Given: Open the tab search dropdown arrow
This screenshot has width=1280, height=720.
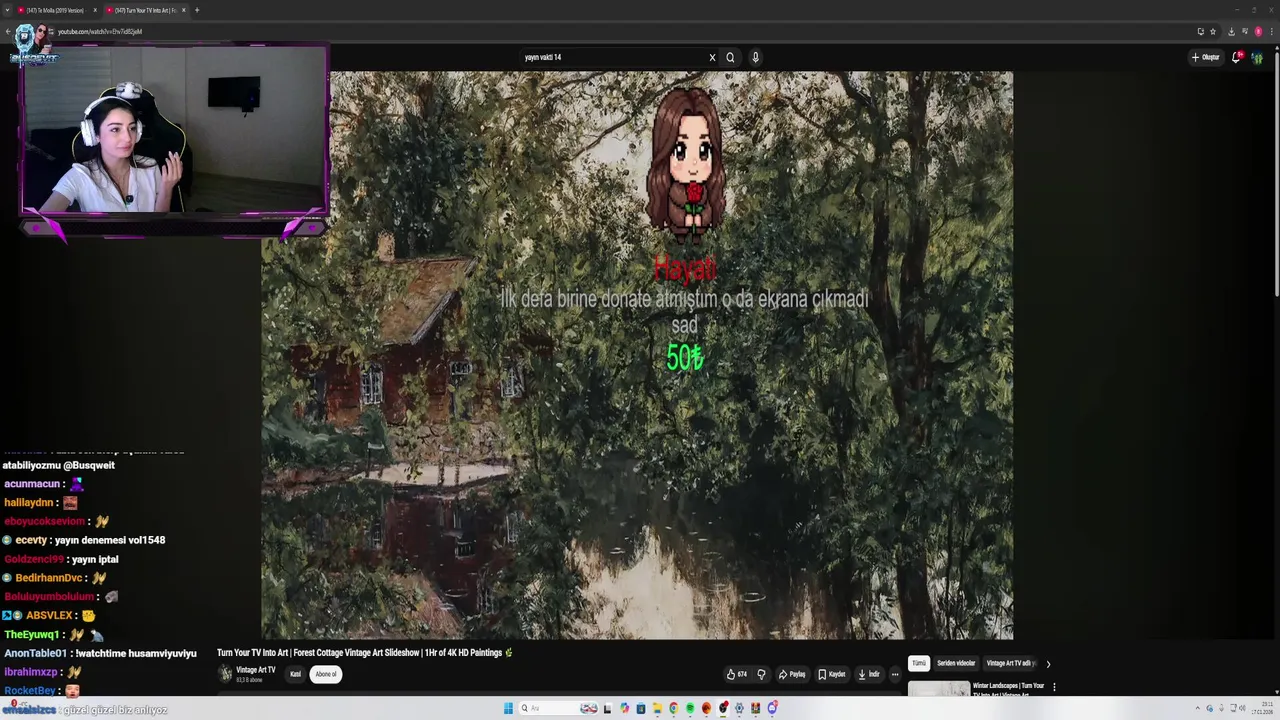Looking at the screenshot, I should click(x=7, y=10).
